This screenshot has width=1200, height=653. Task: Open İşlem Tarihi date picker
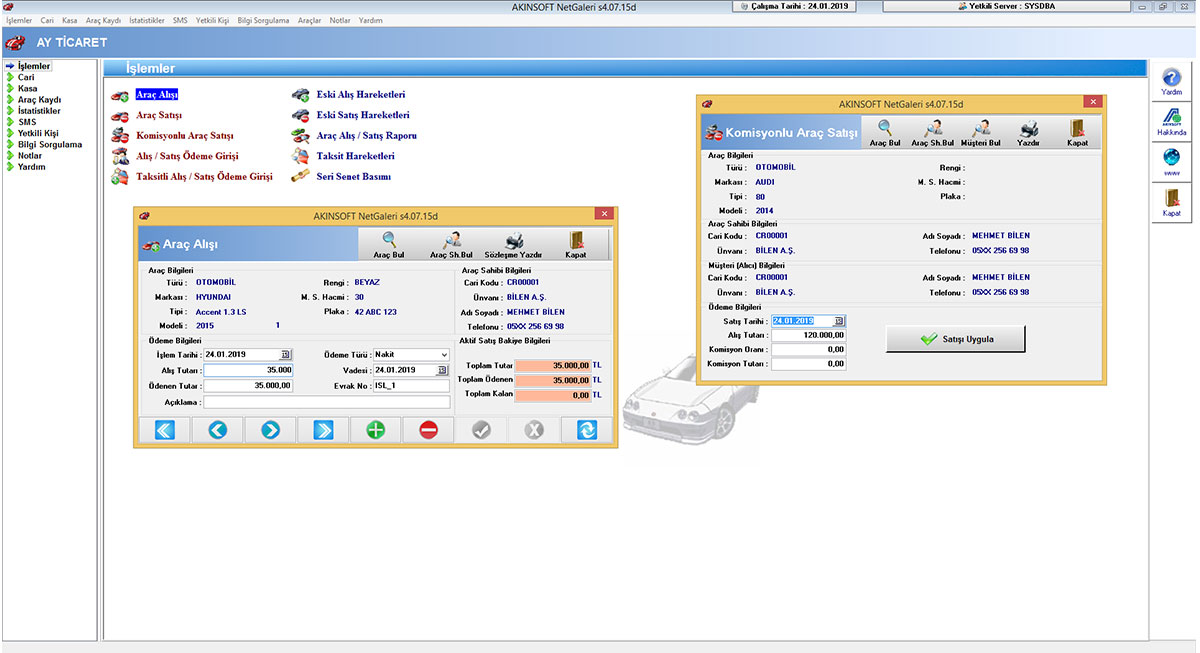click(x=286, y=355)
